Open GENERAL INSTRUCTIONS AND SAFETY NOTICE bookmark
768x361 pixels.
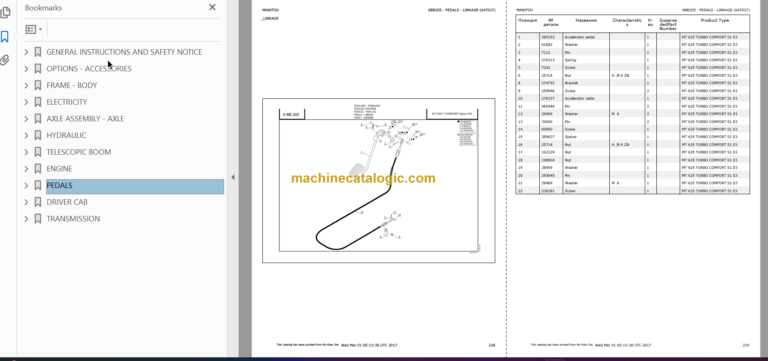tap(124, 52)
